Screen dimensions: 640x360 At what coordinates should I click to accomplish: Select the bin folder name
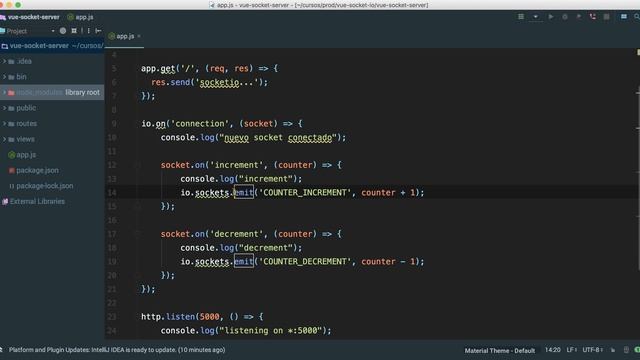tap(21, 77)
